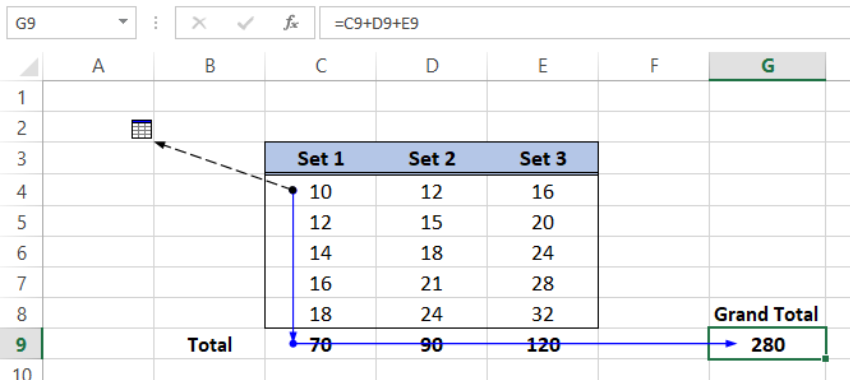Image resolution: width=850 pixels, height=380 pixels.
Task: Click the Select All corner triangle
Action: (29, 67)
